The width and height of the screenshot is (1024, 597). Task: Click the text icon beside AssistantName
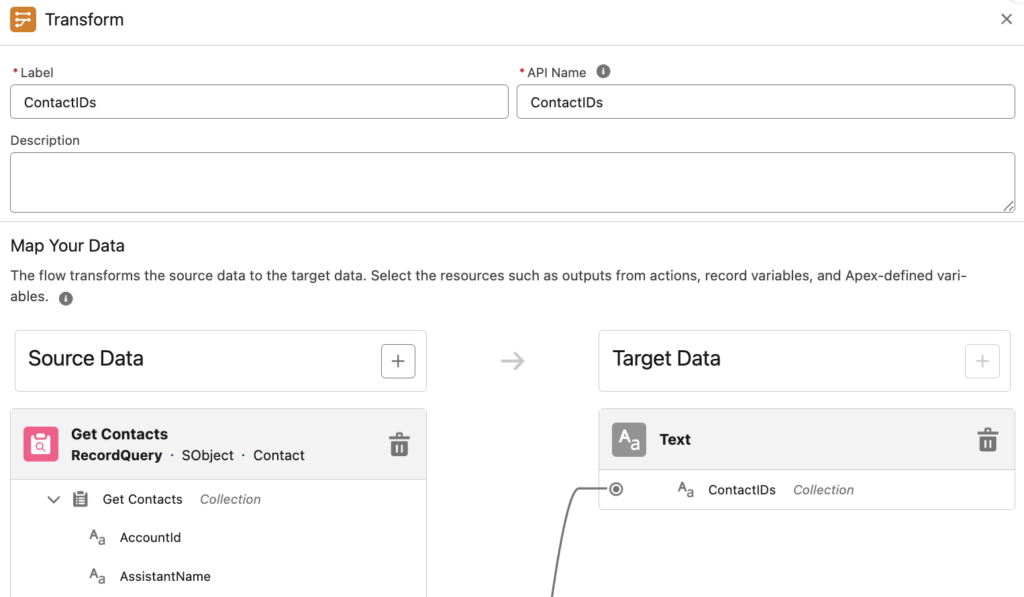[97, 576]
